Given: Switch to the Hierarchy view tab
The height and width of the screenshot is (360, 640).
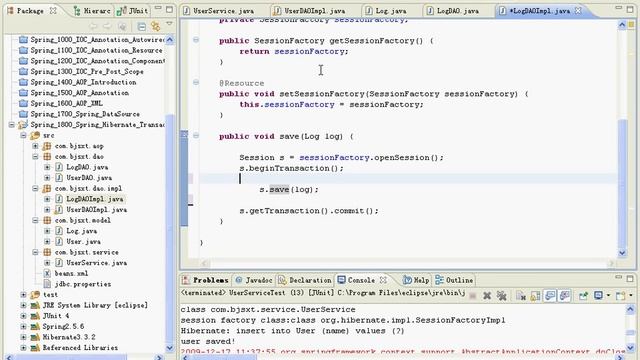Looking at the screenshot, I should click(92, 11).
